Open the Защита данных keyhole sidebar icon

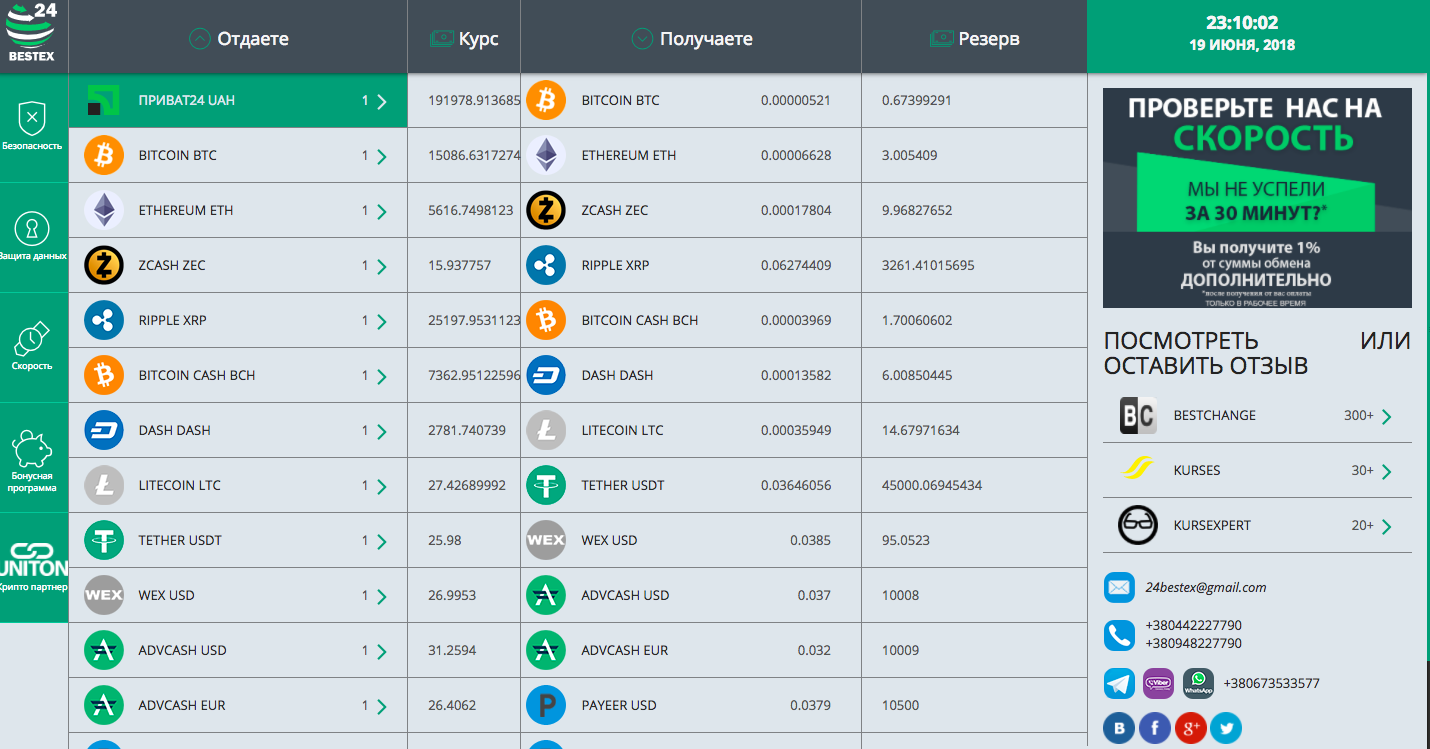pyautogui.click(x=32, y=228)
